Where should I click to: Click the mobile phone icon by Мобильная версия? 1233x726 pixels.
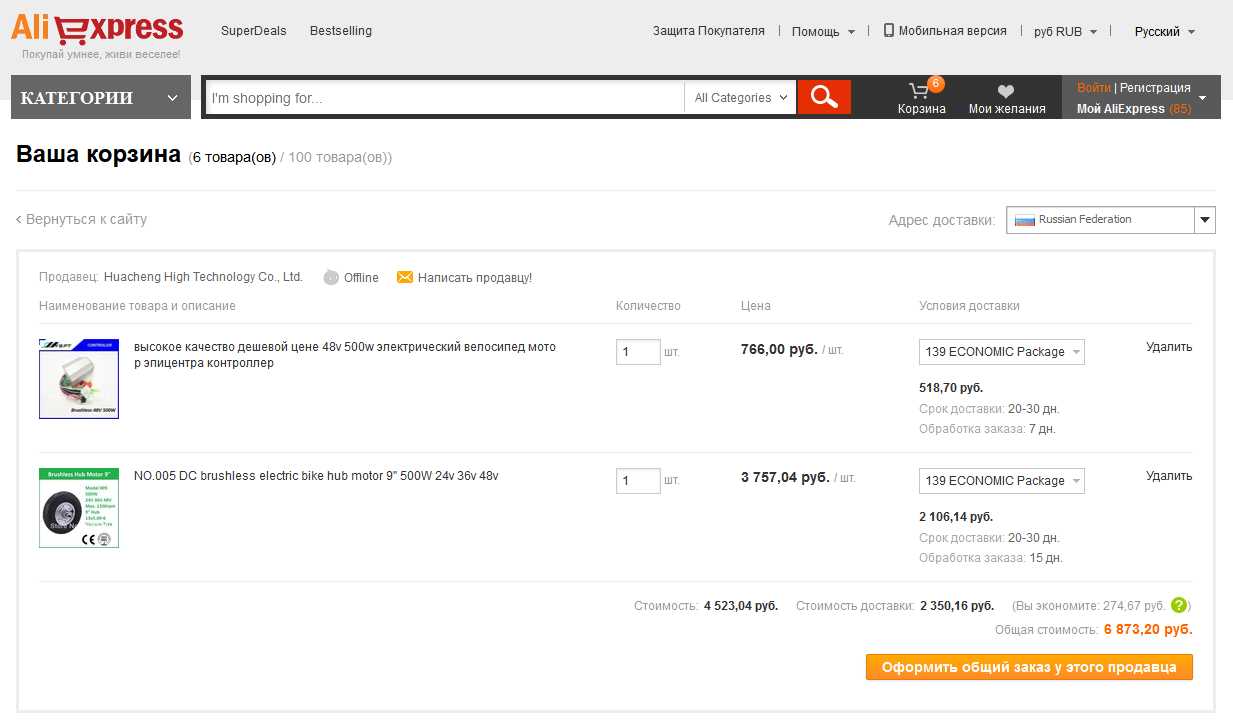(888, 30)
